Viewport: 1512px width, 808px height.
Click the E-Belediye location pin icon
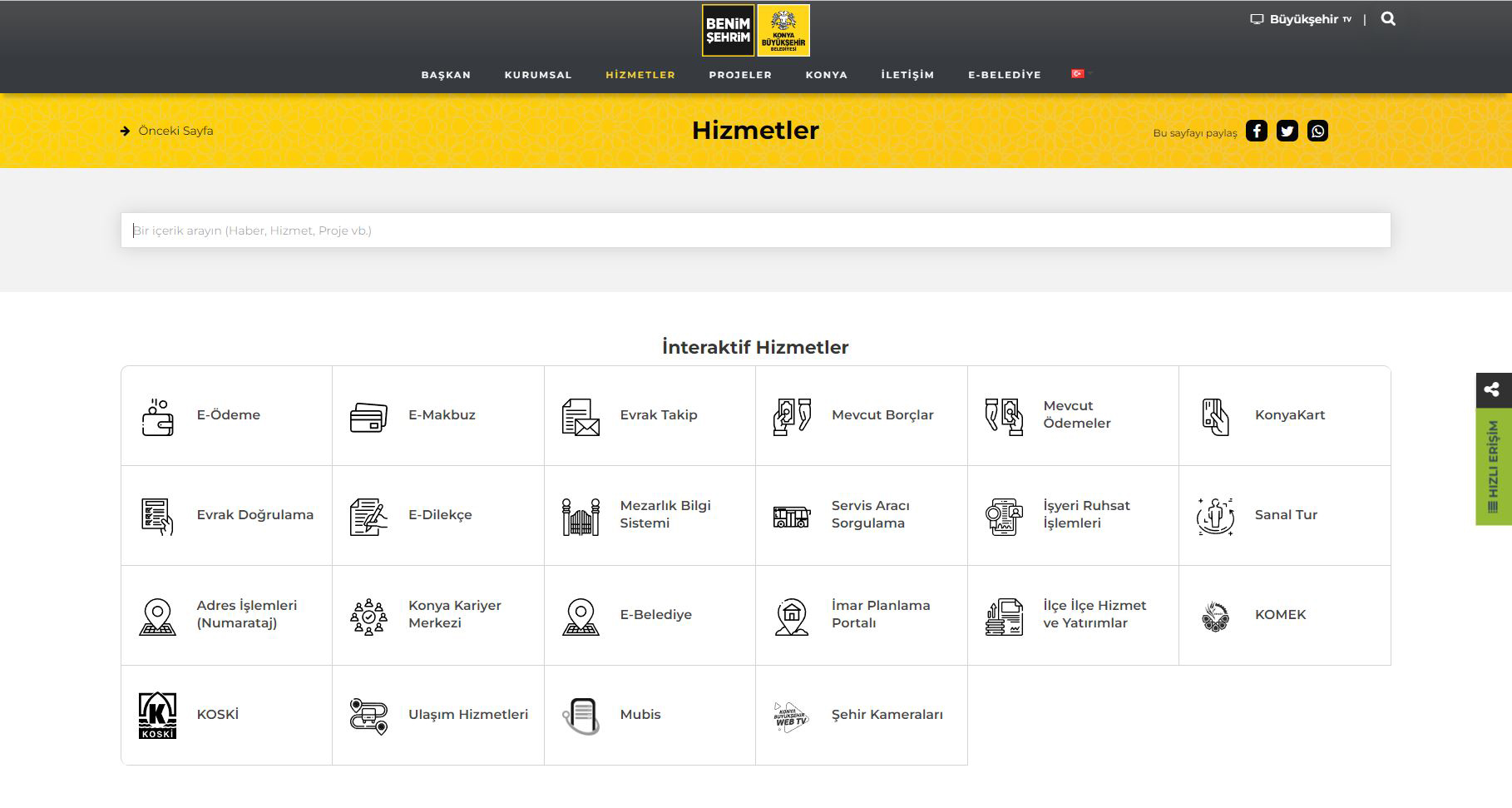(581, 617)
